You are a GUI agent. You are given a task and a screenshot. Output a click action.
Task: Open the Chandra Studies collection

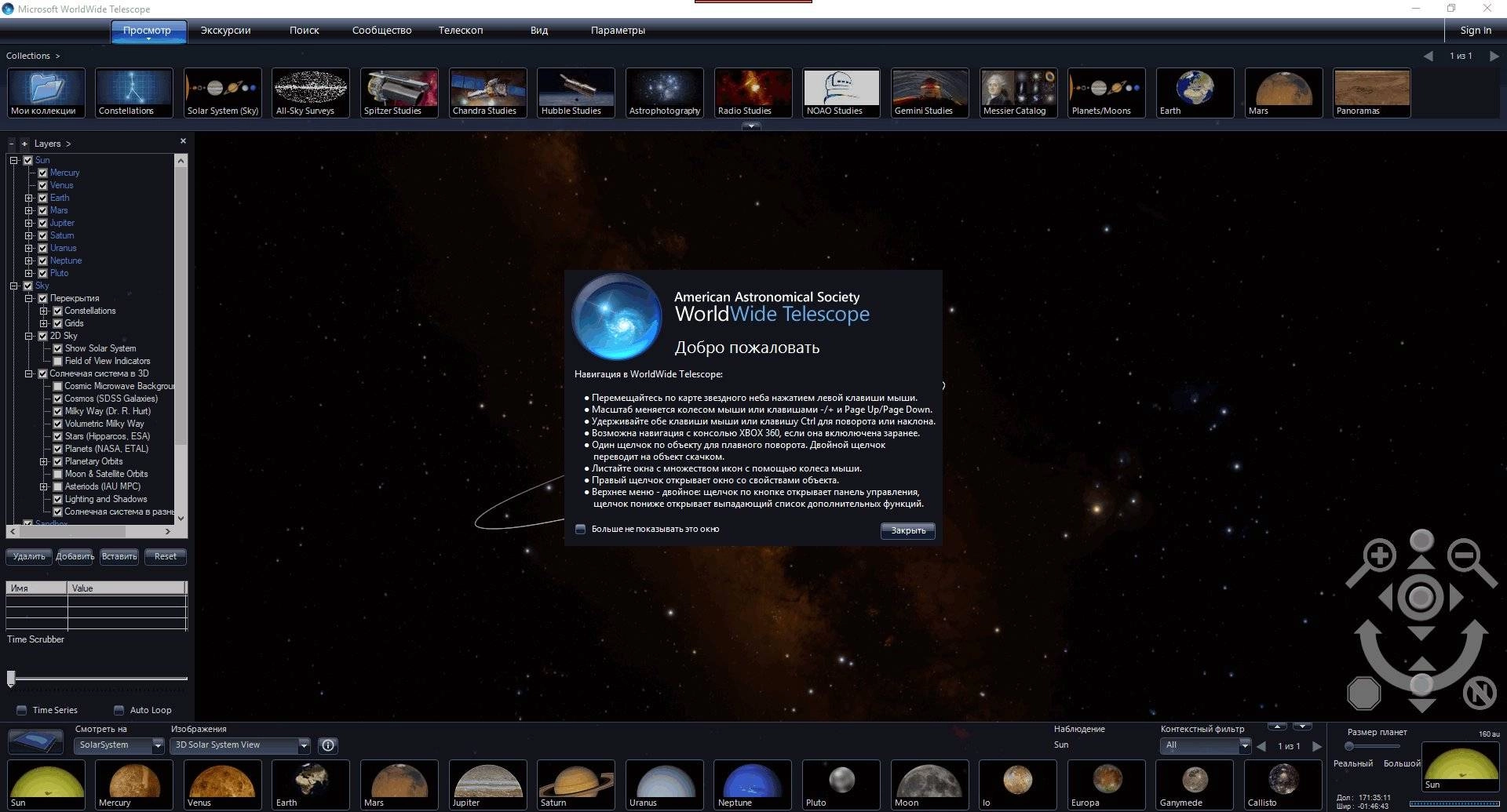tap(487, 93)
